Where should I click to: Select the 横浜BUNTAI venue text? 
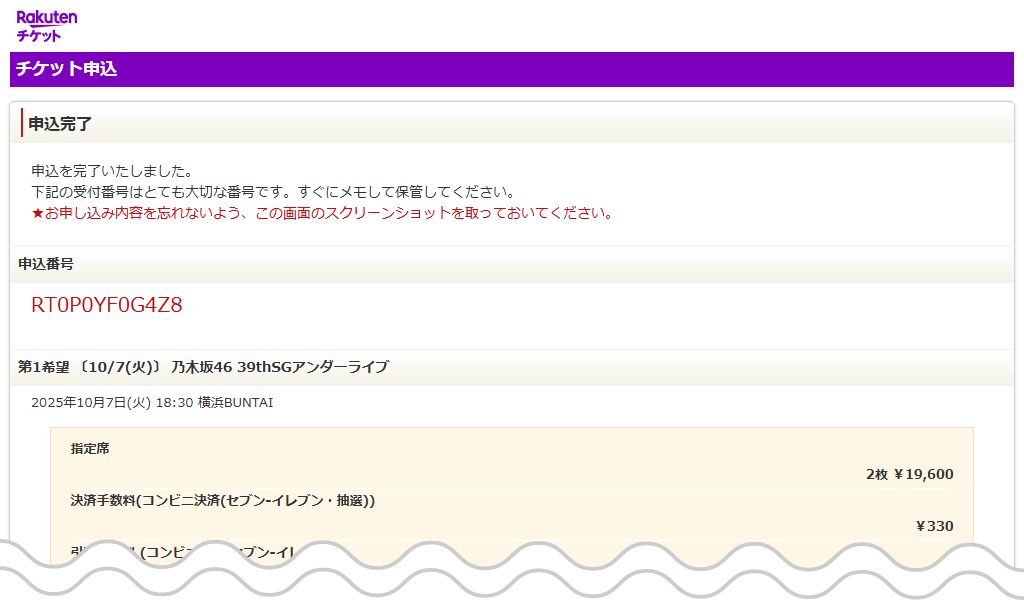tap(240, 403)
